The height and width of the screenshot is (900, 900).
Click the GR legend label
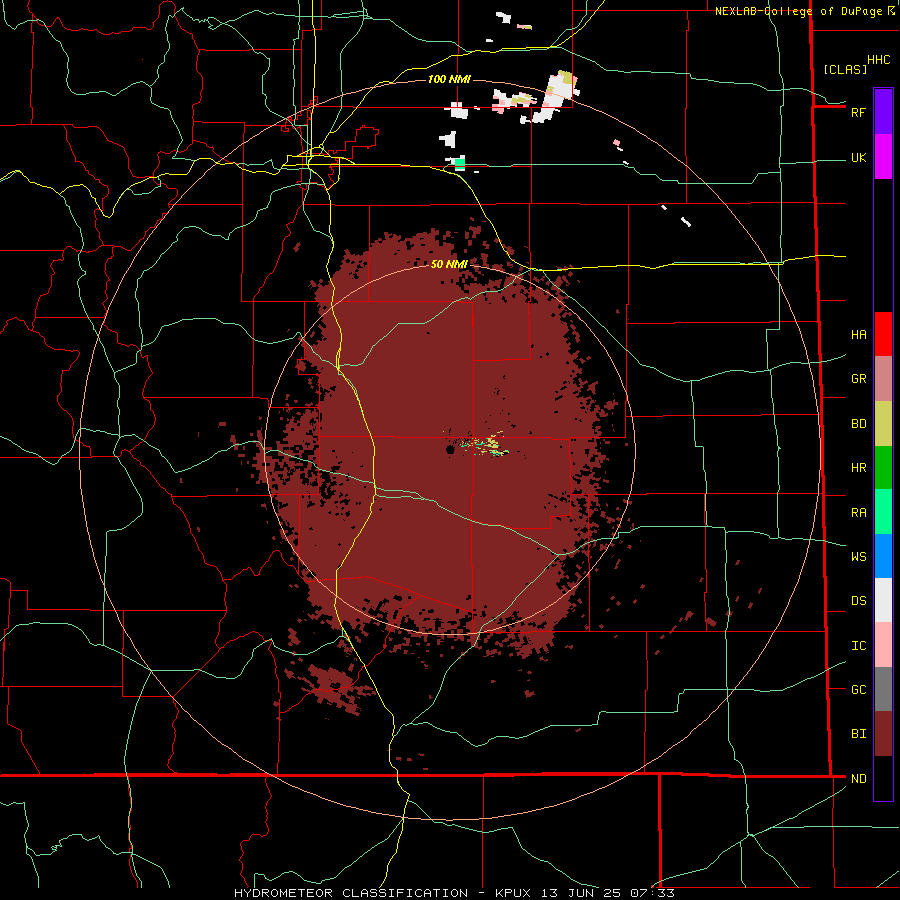[x=858, y=379]
